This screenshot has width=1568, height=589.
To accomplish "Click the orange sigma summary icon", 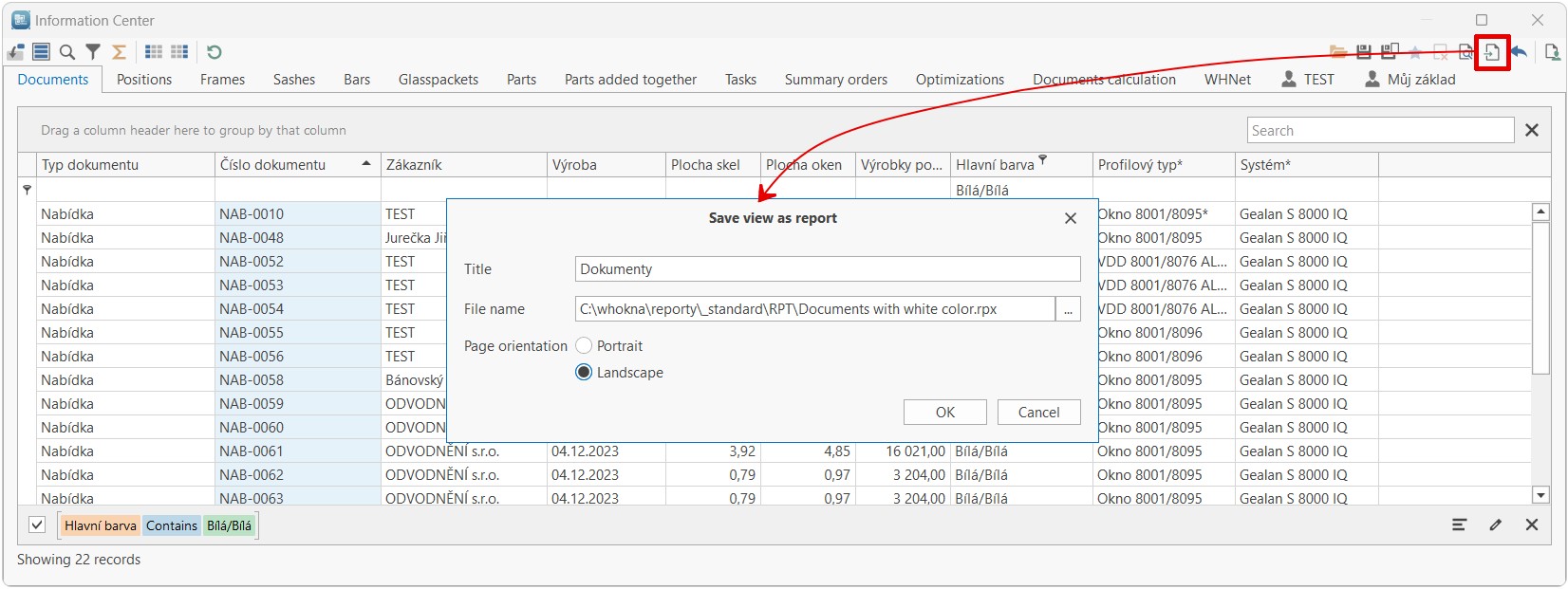I will [x=119, y=52].
